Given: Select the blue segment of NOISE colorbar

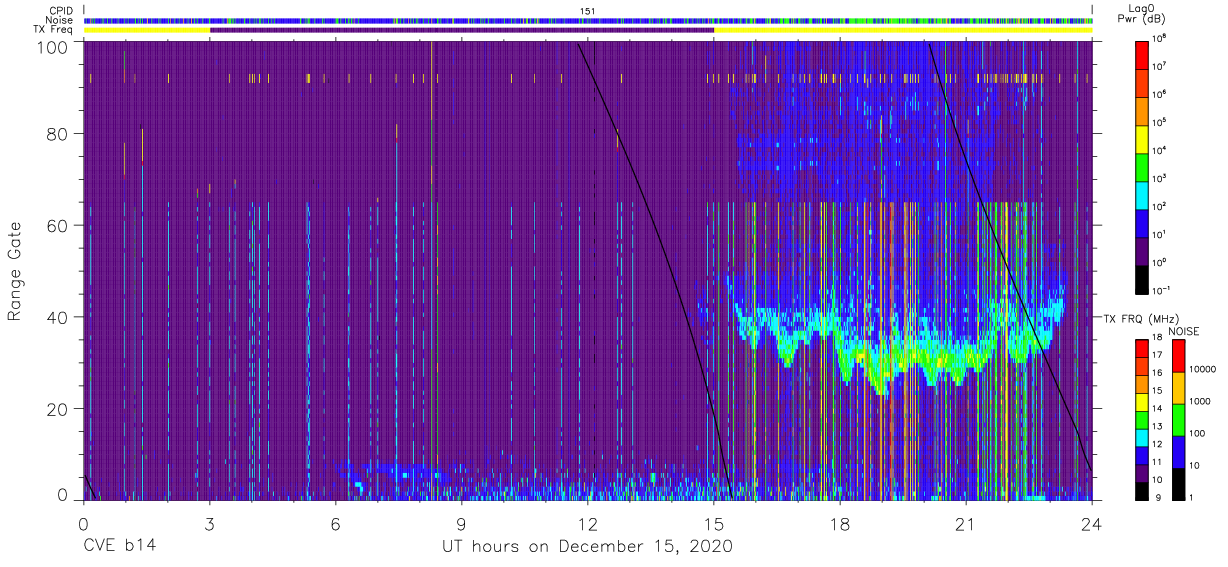Looking at the screenshot, I should pyautogui.click(x=1177, y=452).
